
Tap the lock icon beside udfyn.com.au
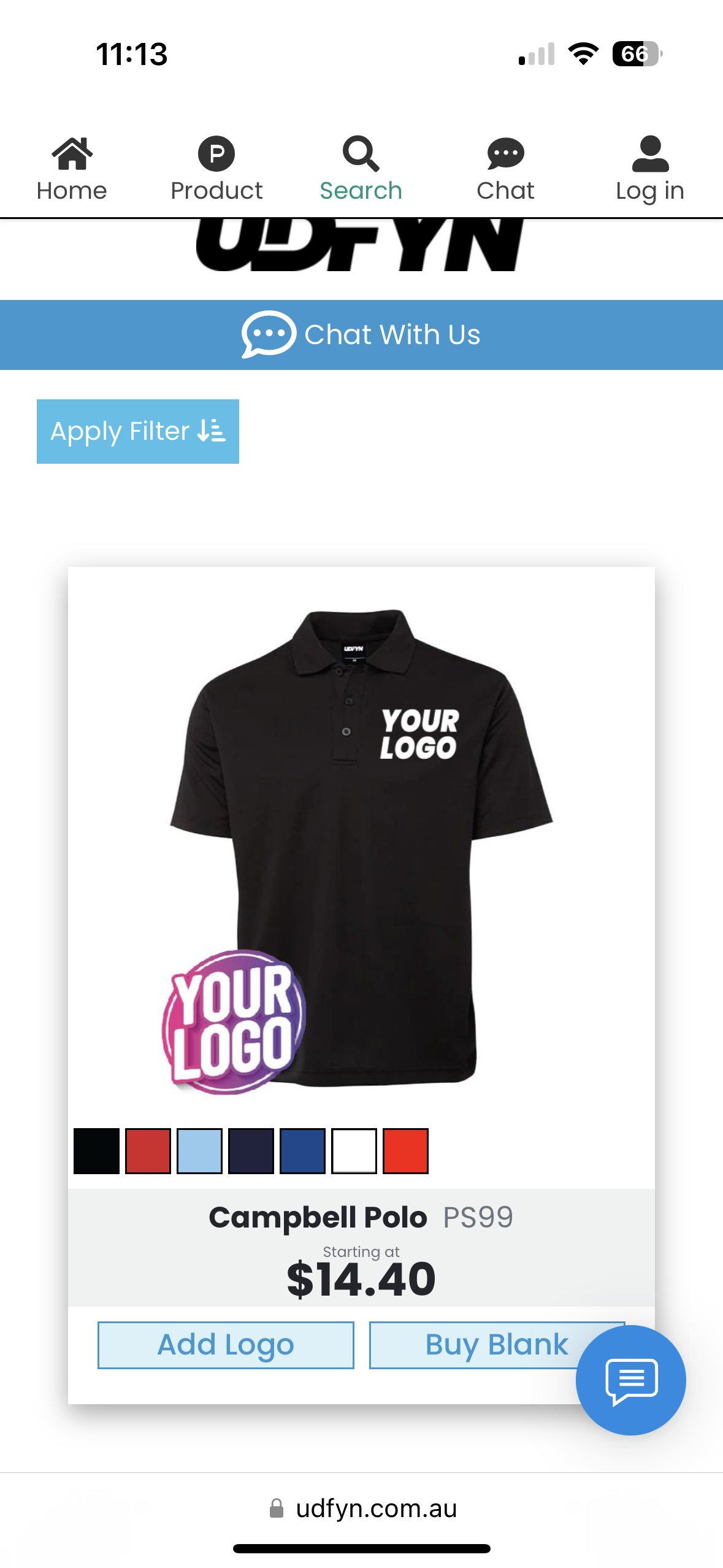point(277,1508)
